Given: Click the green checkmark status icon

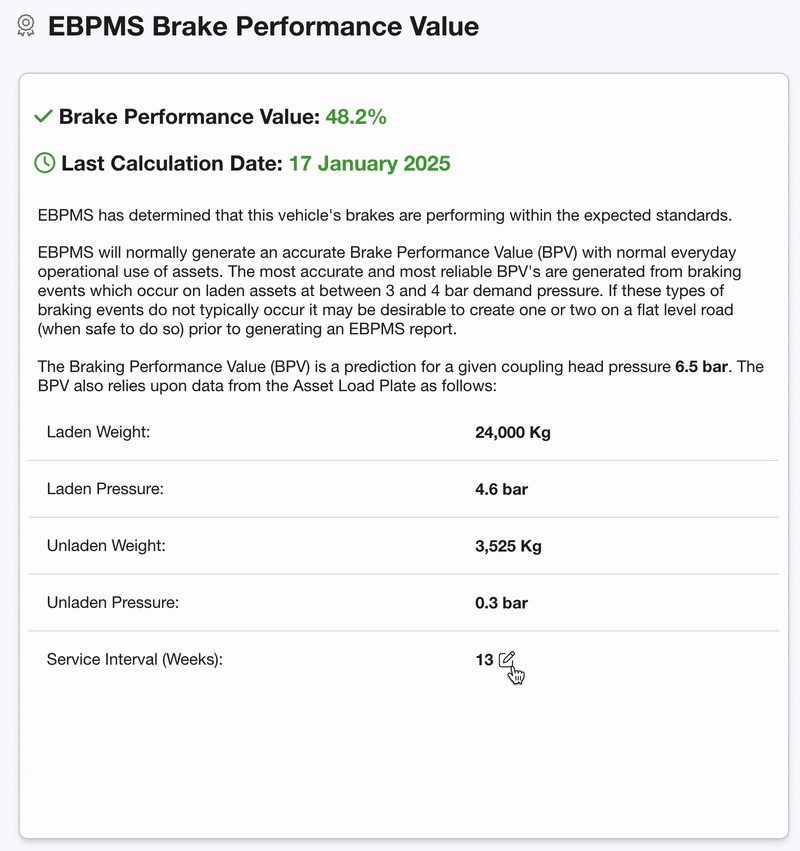Looking at the screenshot, I should click(43, 117).
